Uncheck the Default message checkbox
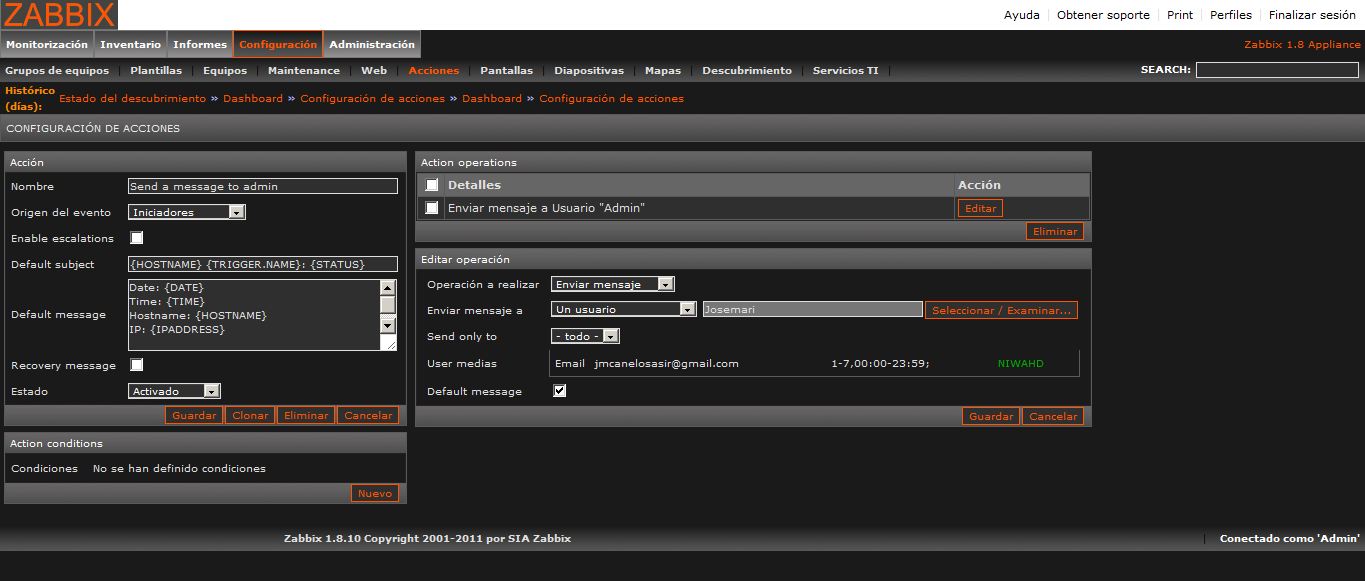Image resolution: width=1365 pixels, height=581 pixels. pyautogui.click(x=560, y=391)
